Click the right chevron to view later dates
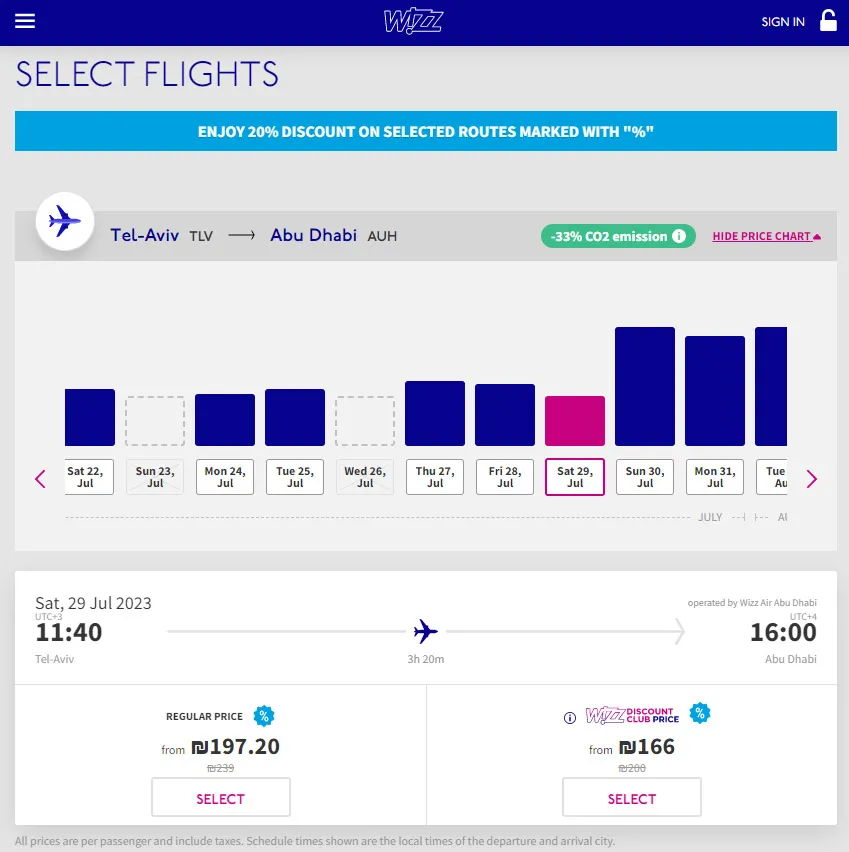Screen dimensions: 849x852 tap(811, 478)
